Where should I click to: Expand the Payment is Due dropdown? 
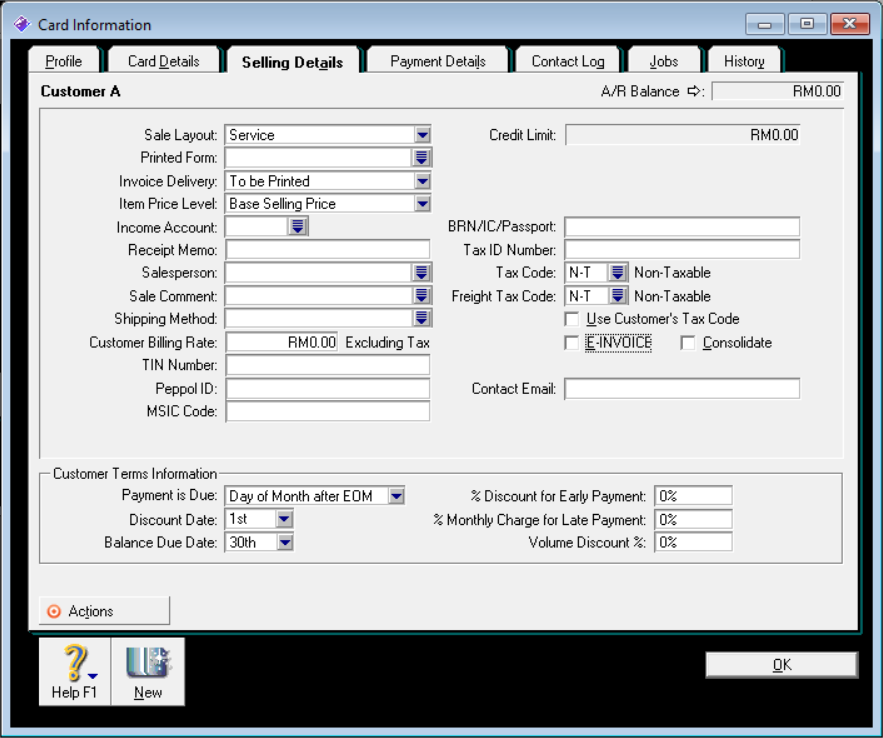tap(396, 496)
